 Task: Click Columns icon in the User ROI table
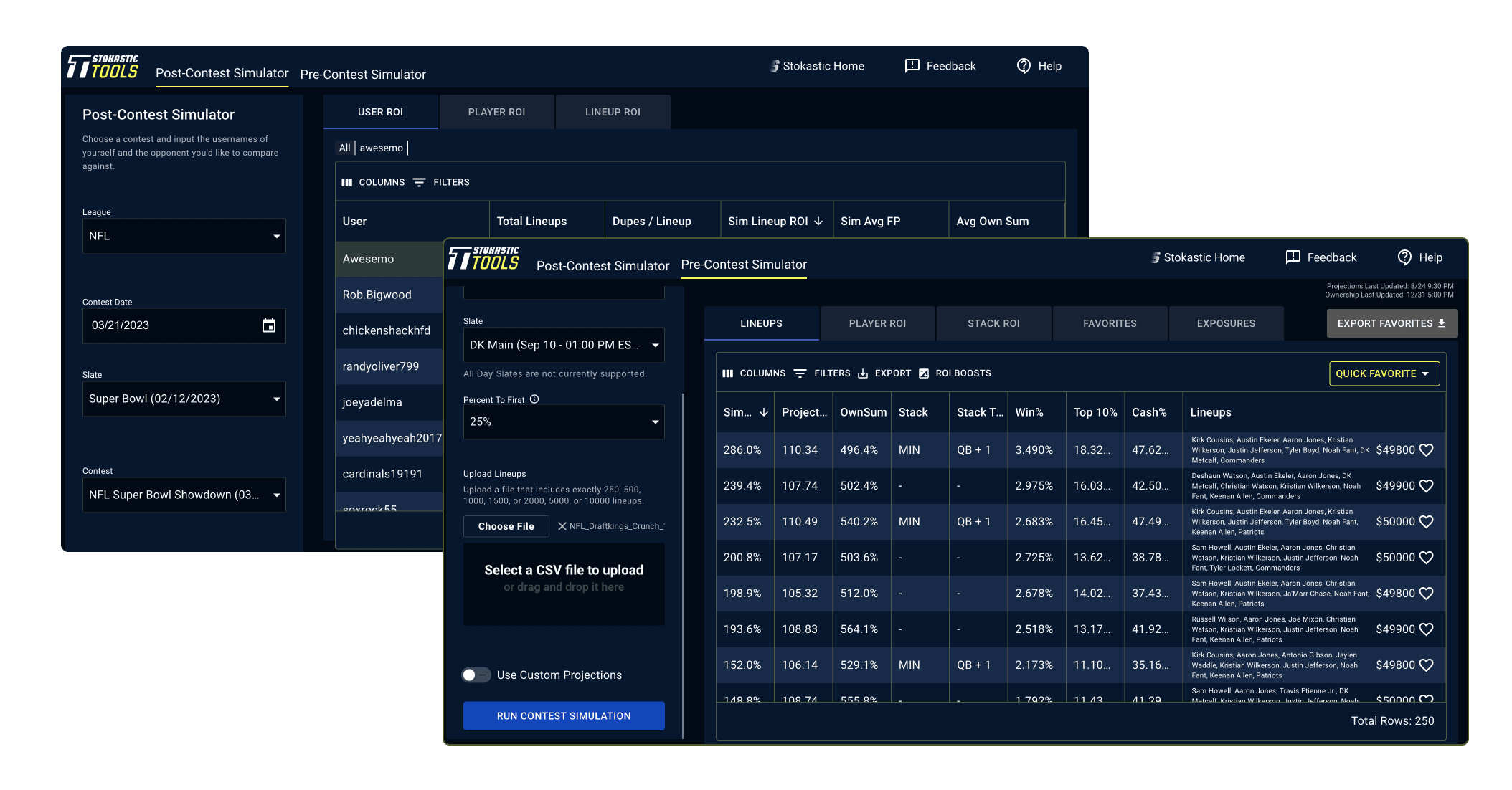(x=347, y=182)
